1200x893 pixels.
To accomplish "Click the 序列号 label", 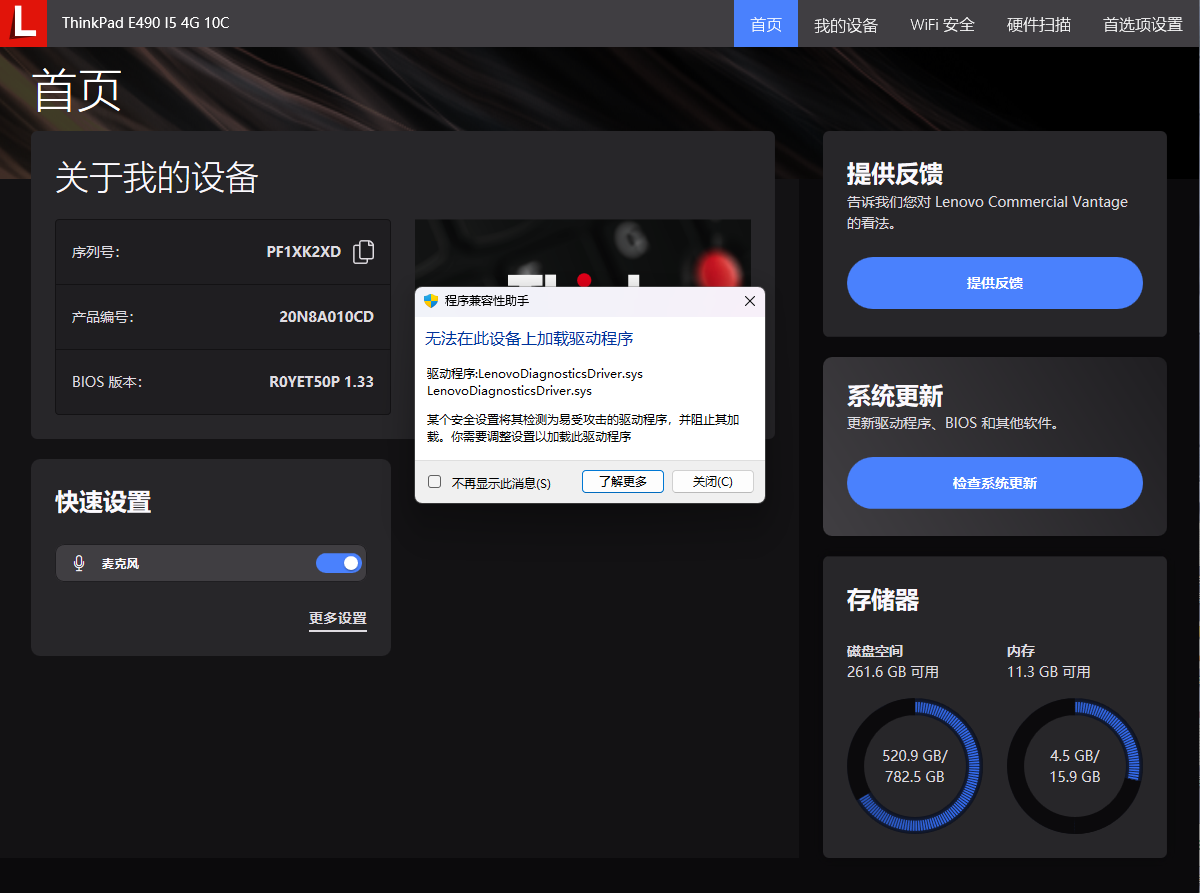I will click(x=96, y=253).
